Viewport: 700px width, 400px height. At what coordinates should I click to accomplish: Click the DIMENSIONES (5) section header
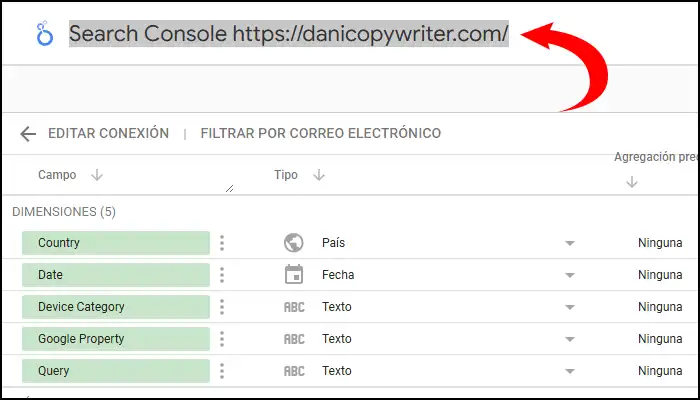coord(64,212)
